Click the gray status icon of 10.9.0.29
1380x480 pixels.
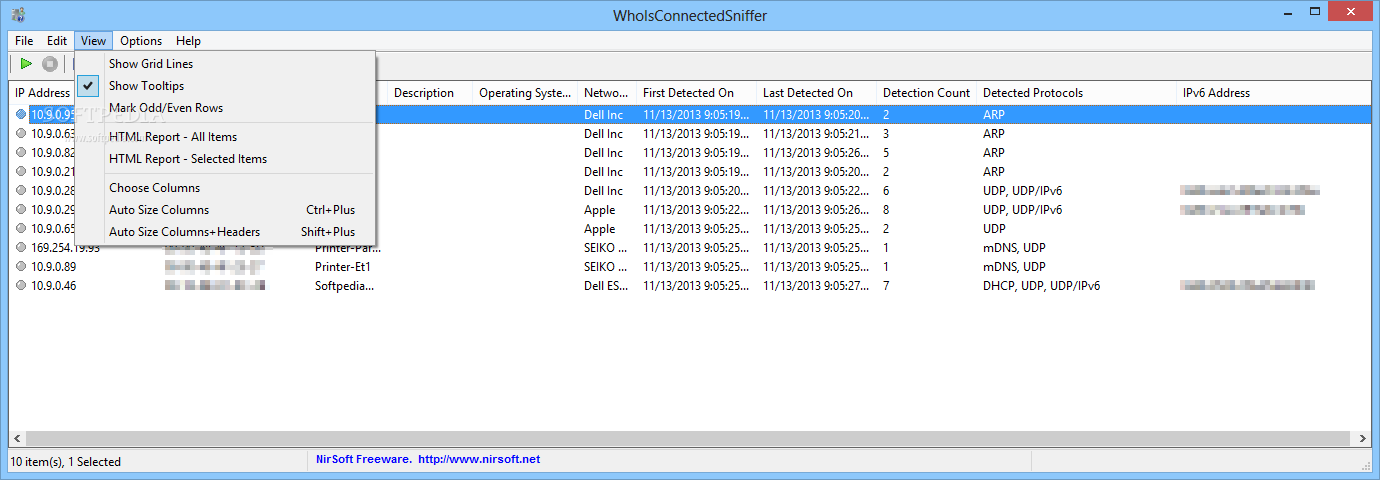[21, 210]
